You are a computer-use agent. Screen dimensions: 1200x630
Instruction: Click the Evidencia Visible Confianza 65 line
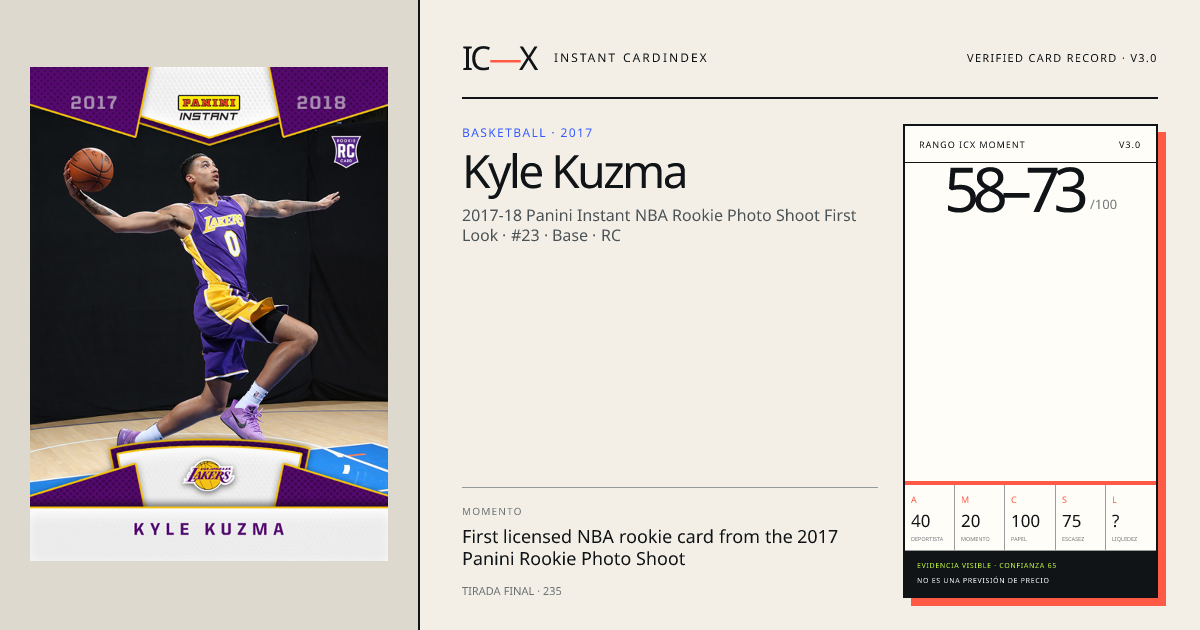point(986,566)
